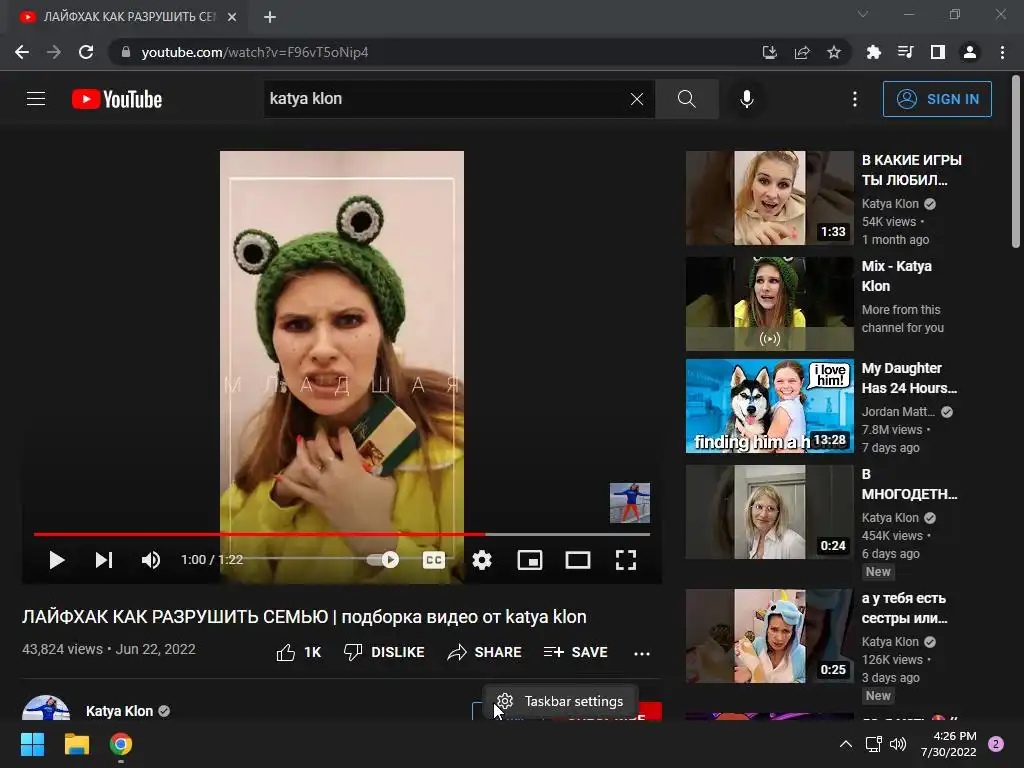This screenshot has height=768, width=1024.
Task: Skip to next video
Action: pyautogui.click(x=104, y=560)
